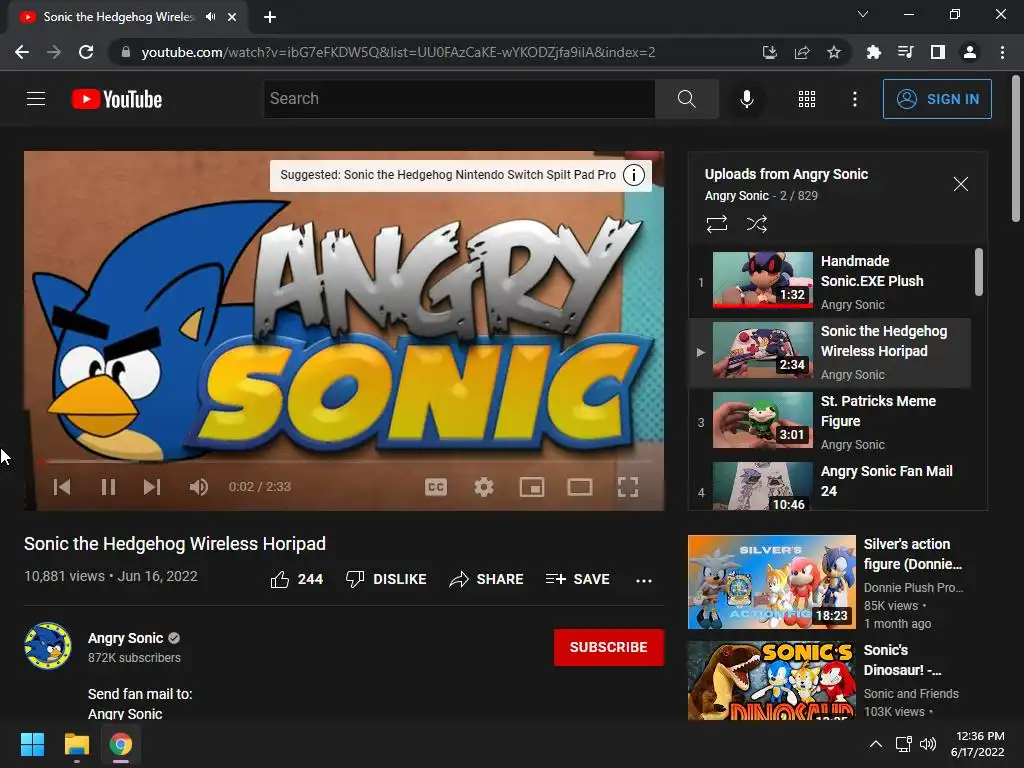Save the video to a playlist
Image resolution: width=1024 pixels, height=768 pixels.
577,579
